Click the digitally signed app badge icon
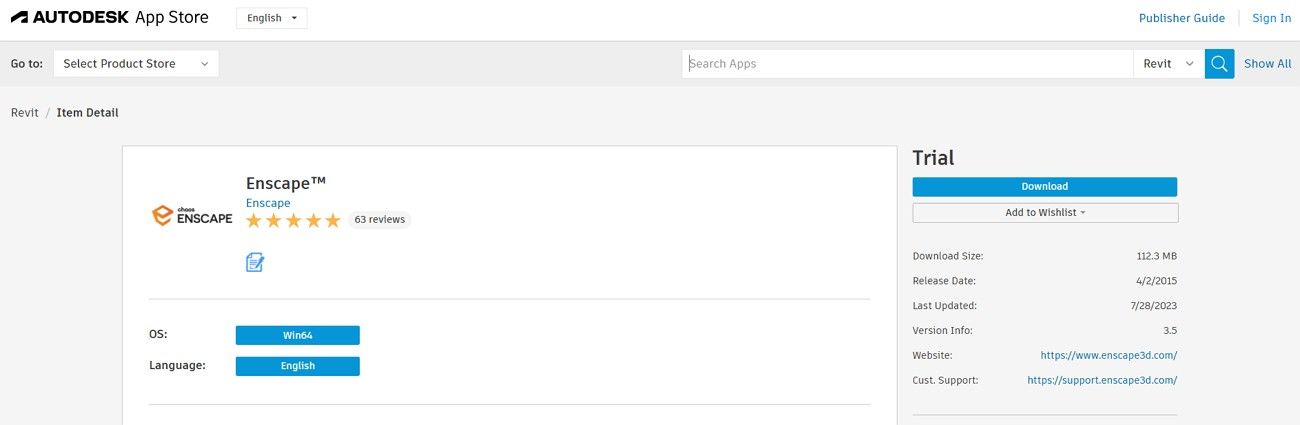This screenshot has height=425, width=1300. coord(255,263)
